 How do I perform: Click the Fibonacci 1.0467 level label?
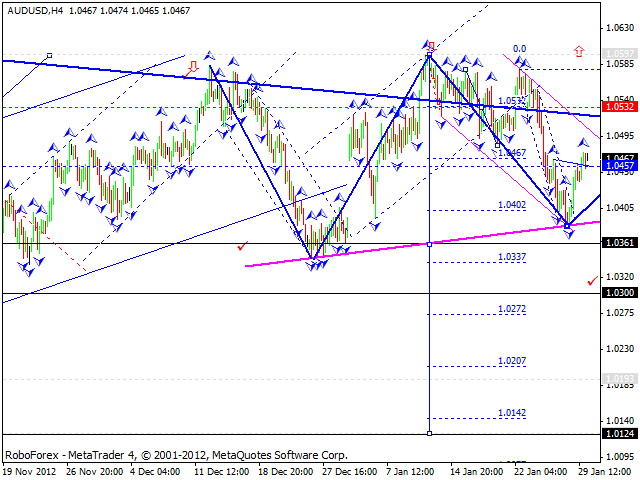[512, 153]
